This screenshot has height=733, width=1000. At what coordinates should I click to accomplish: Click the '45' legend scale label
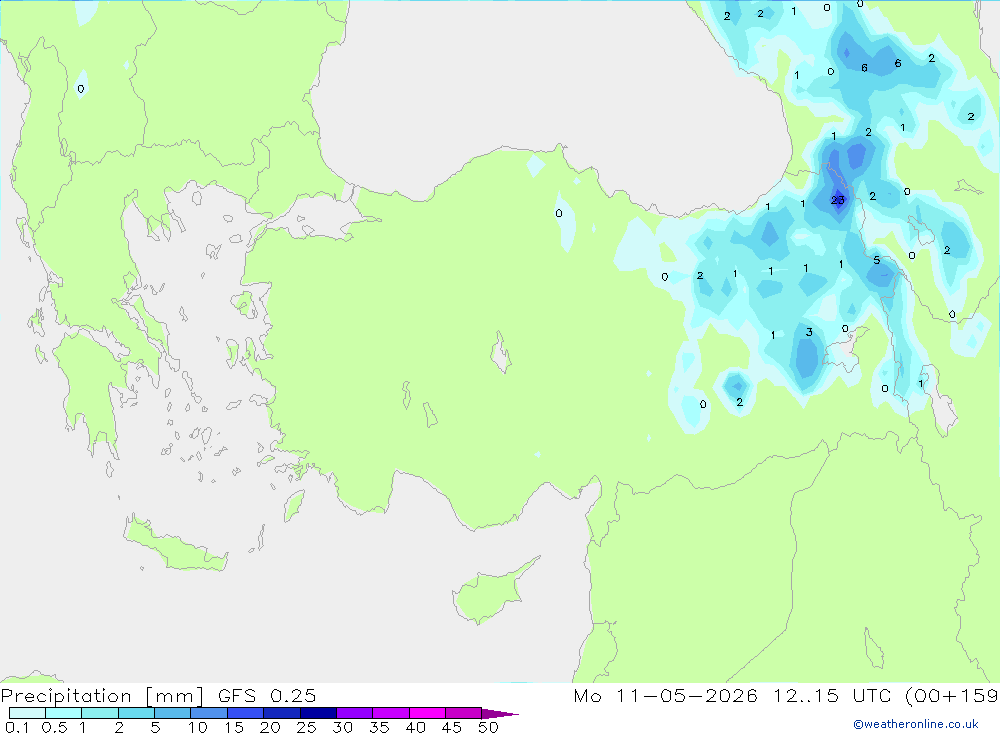[452, 727]
